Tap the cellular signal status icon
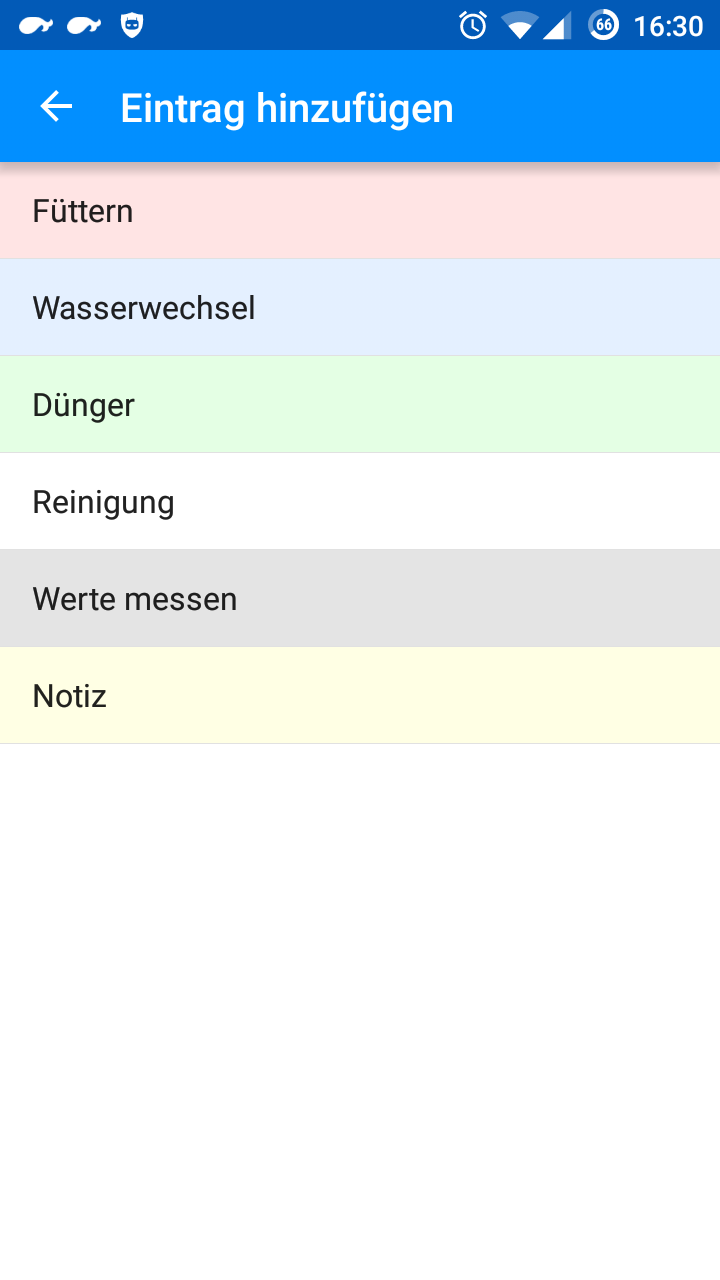The image size is (720, 1280). 557,26
